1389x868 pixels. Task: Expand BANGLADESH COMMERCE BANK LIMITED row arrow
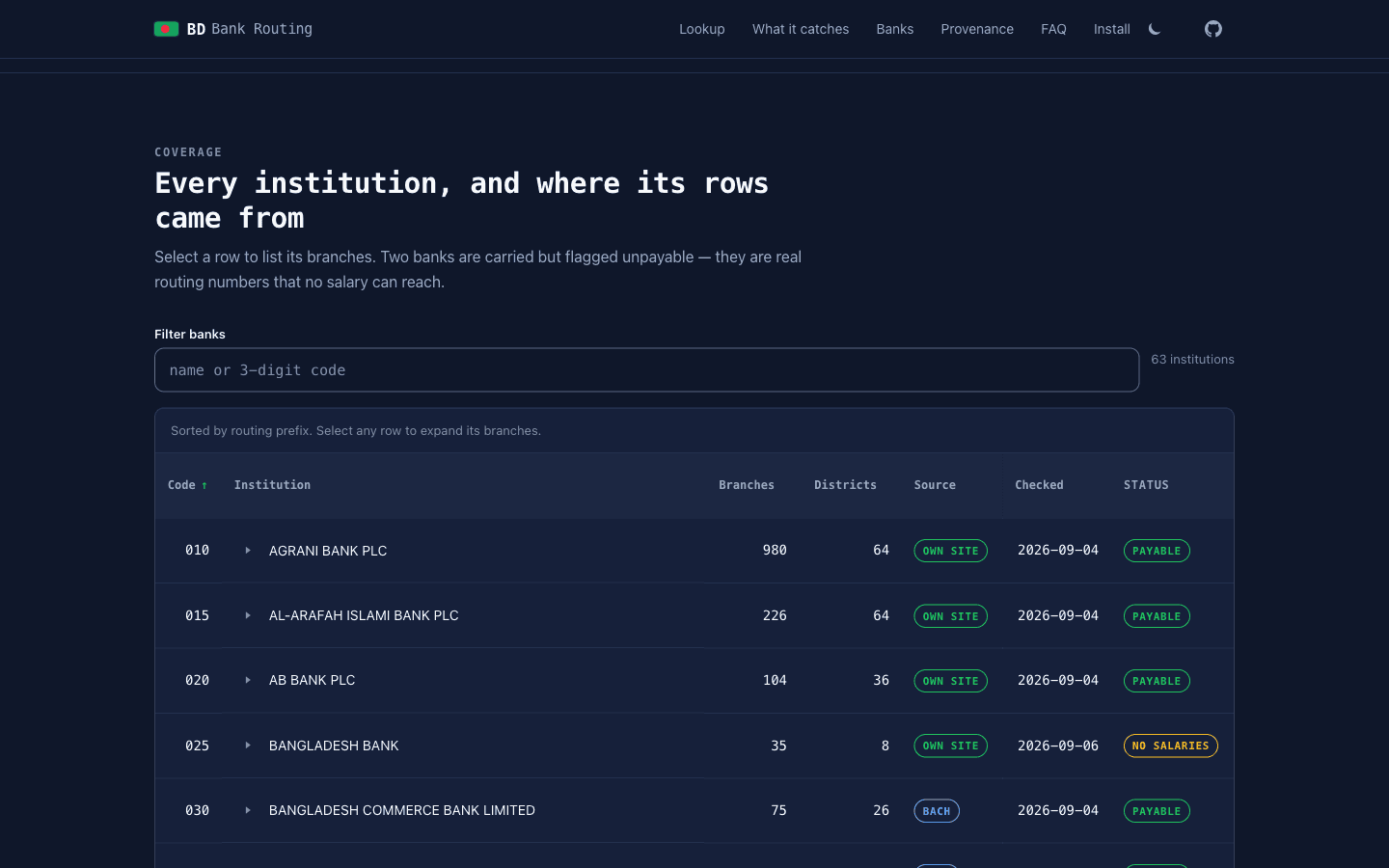pos(248,810)
